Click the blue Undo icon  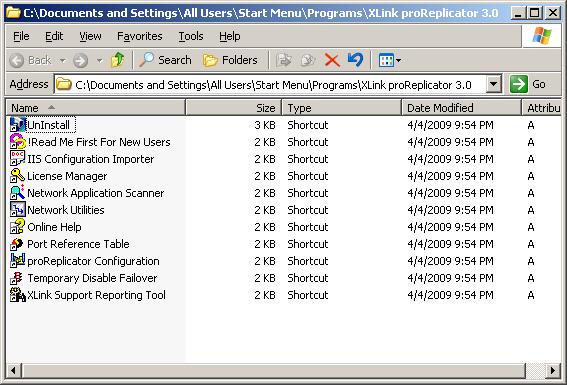click(355, 60)
